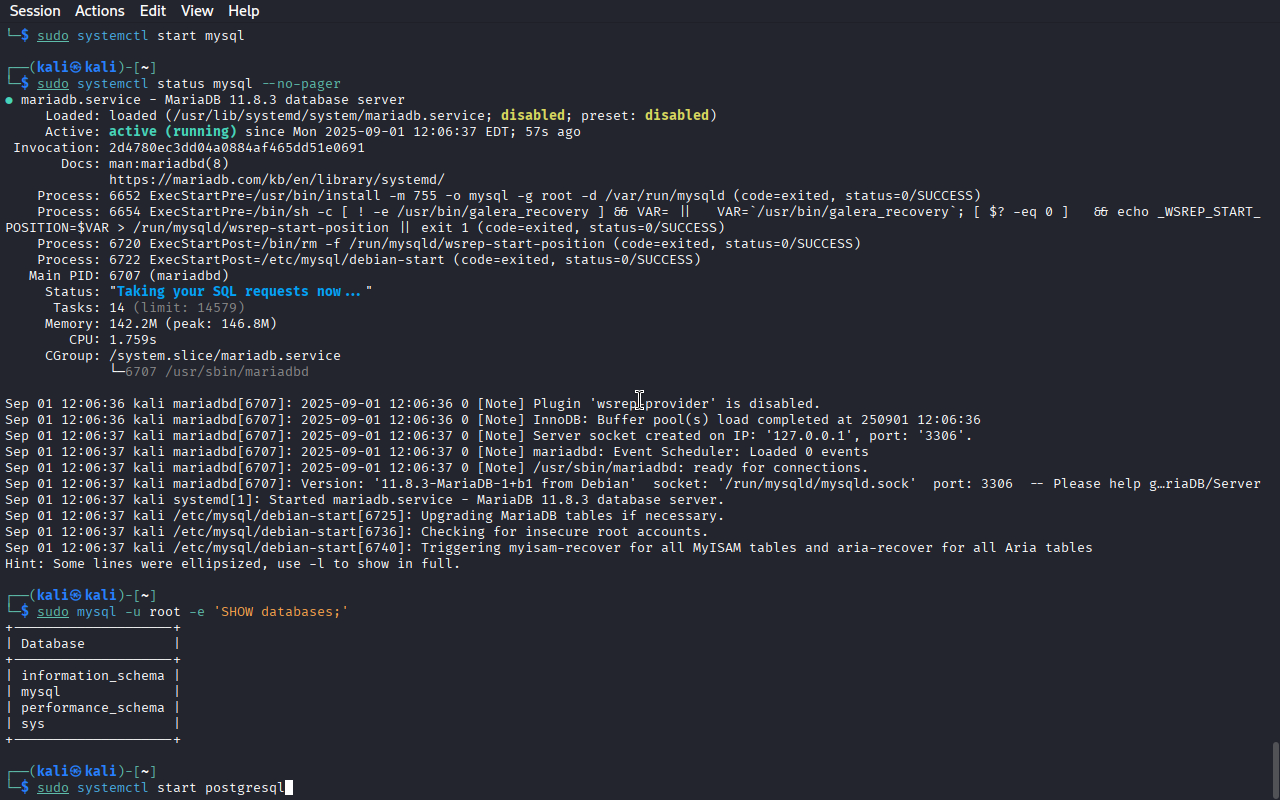Click "Plugin 'wsrep-provider' is disabled" log line

point(413,404)
